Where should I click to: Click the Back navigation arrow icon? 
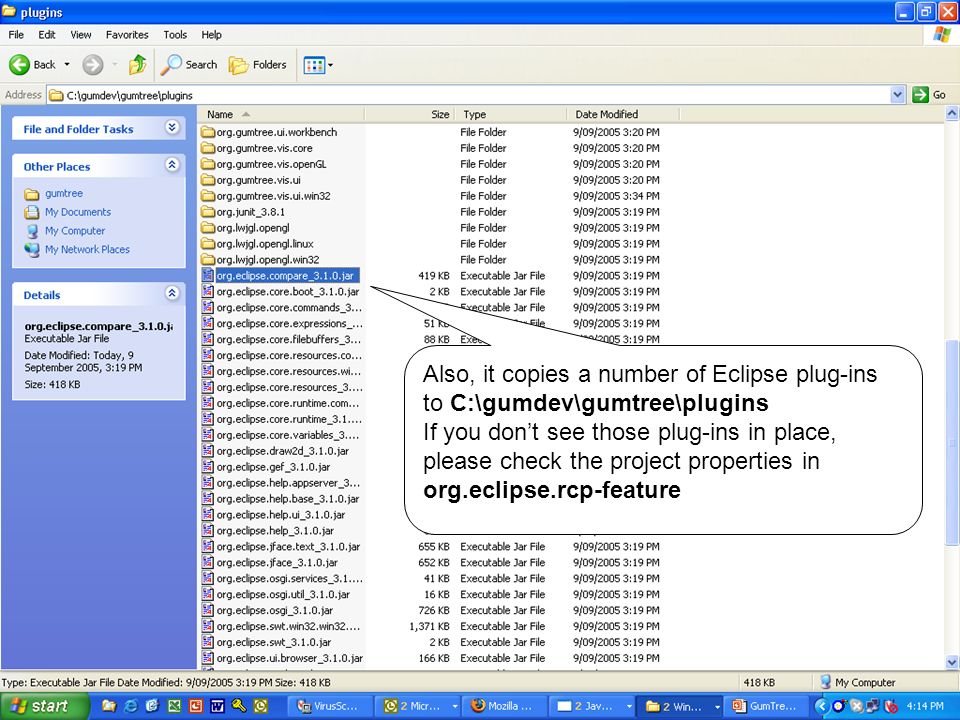(x=19, y=64)
